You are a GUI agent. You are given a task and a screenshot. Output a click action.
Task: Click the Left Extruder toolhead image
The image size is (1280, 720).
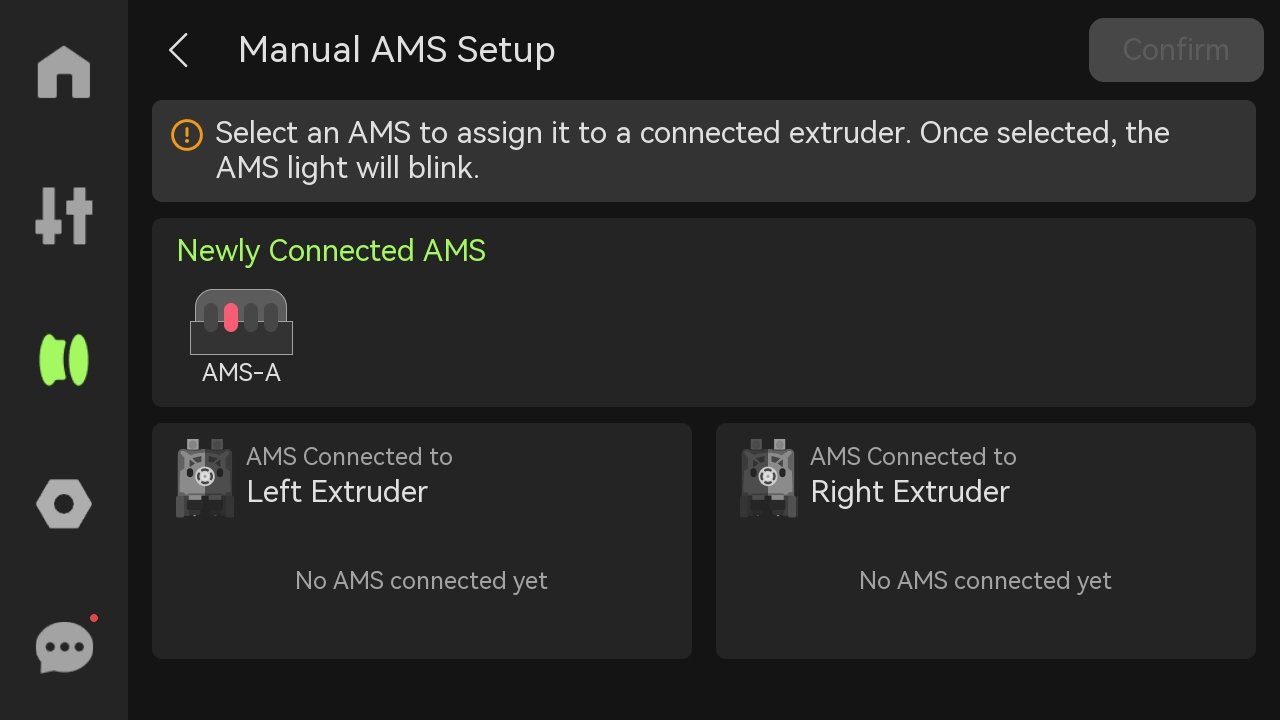[x=205, y=477]
